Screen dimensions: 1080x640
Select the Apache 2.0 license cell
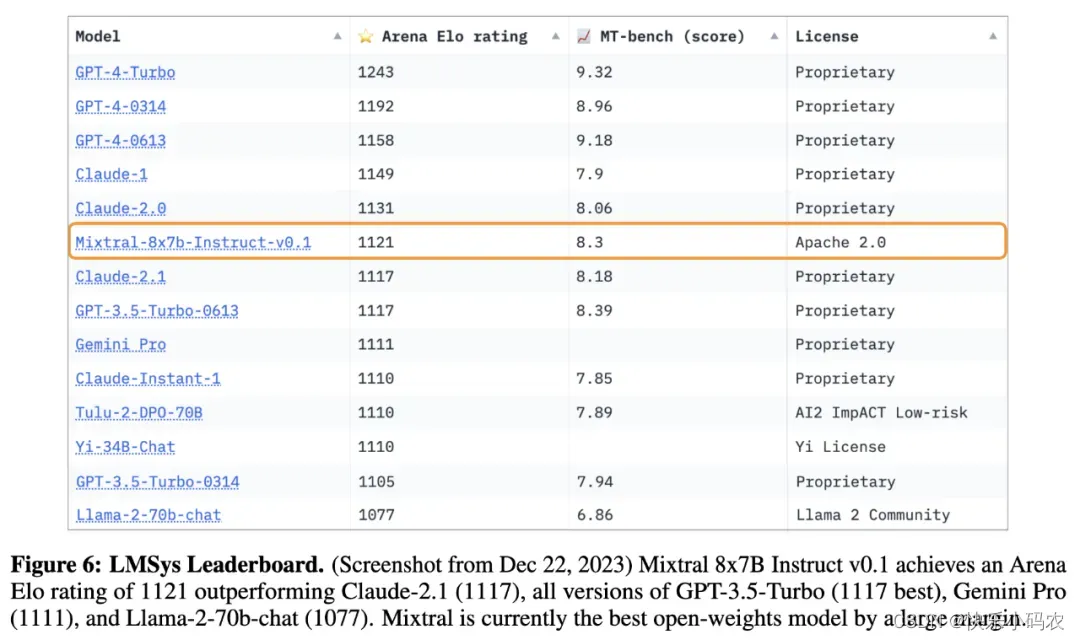pyautogui.click(x=840, y=242)
